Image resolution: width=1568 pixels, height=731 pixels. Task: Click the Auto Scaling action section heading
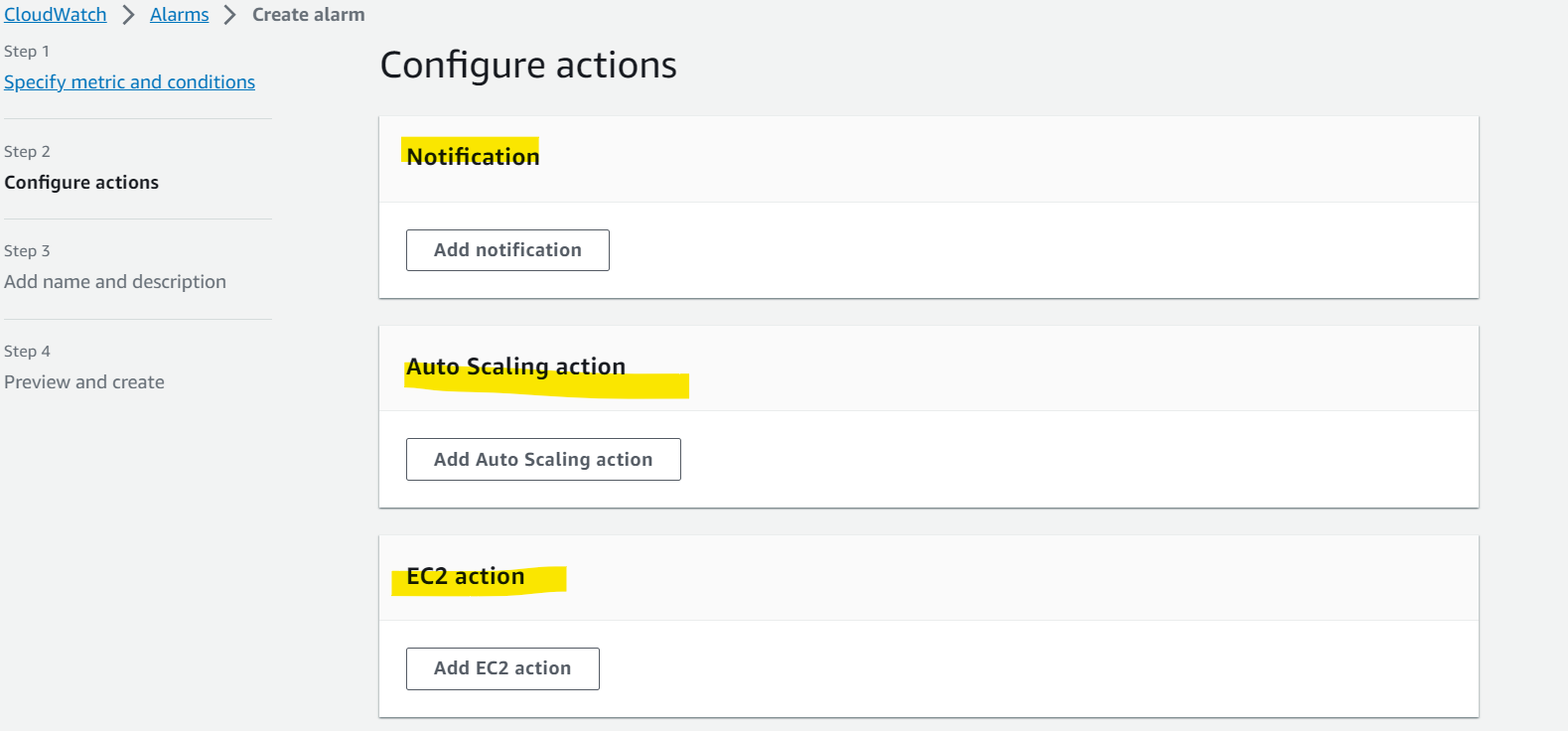[516, 366]
